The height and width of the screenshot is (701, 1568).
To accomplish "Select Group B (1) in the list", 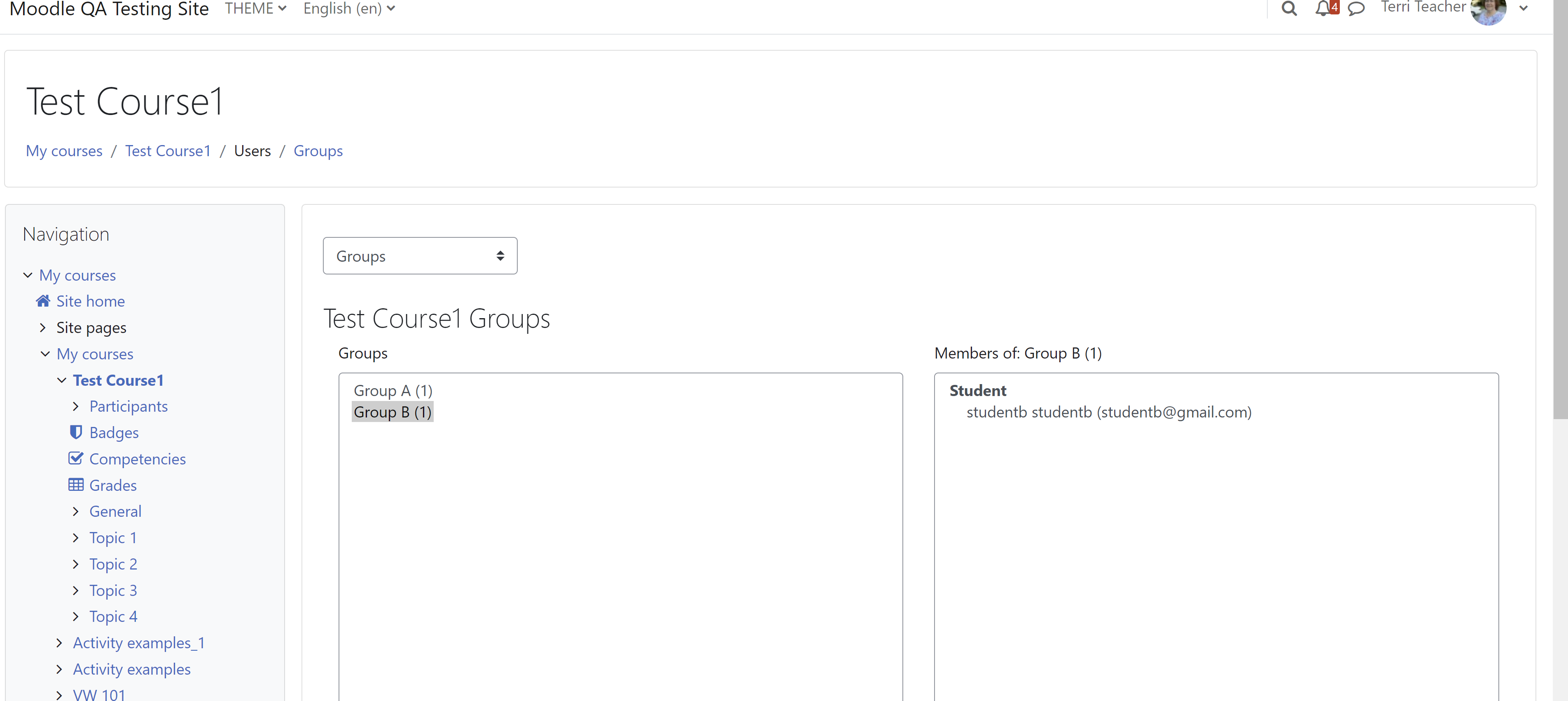I will pos(393,413).
